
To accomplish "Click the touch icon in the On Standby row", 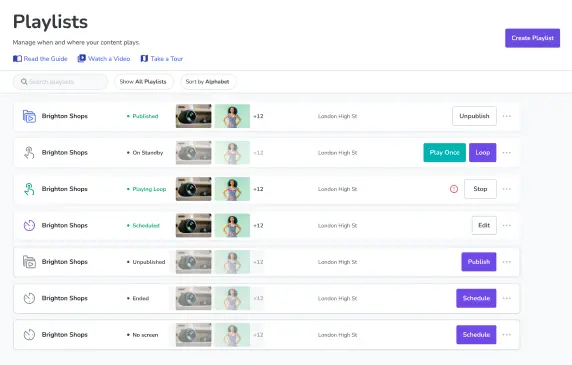I will point(29,153).
